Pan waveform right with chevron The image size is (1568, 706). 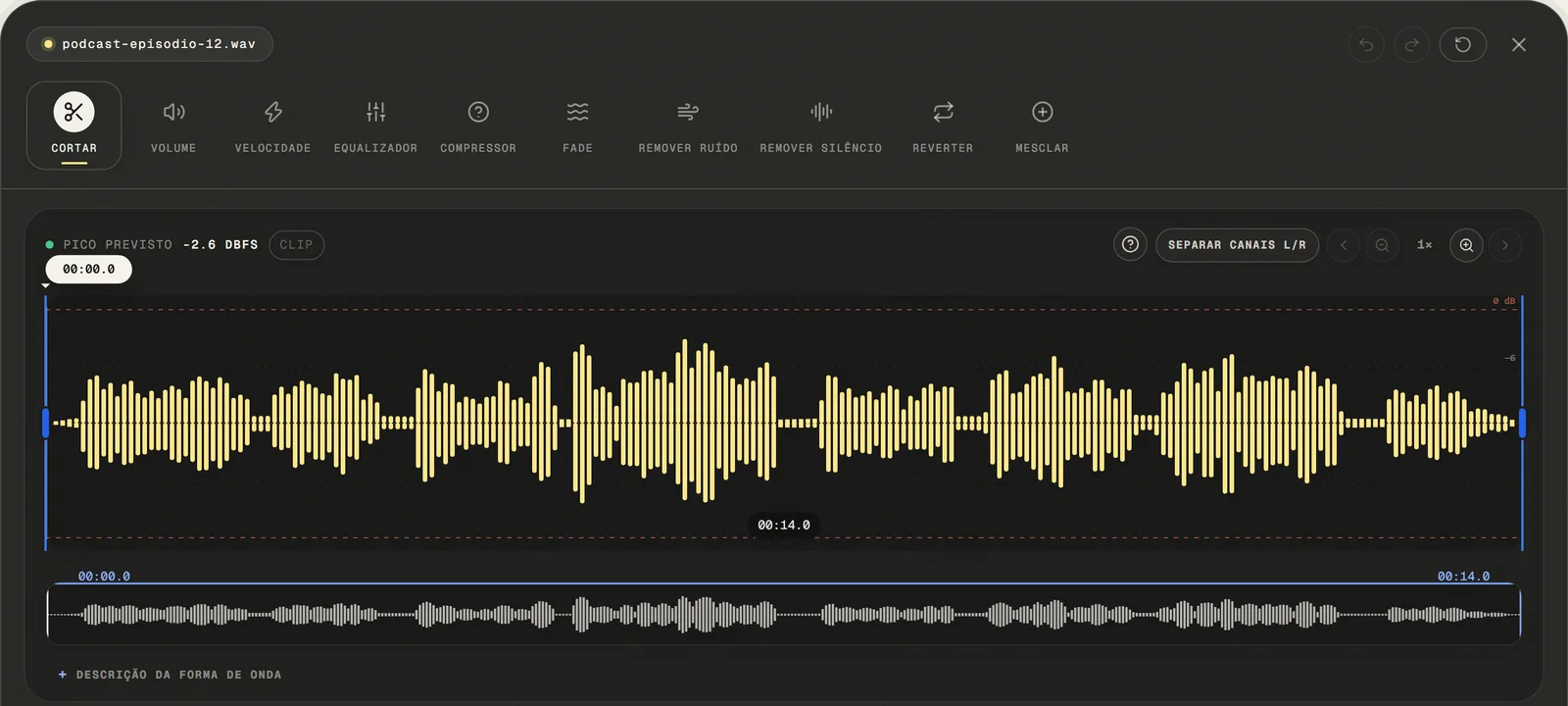[x=1505, y=245]
